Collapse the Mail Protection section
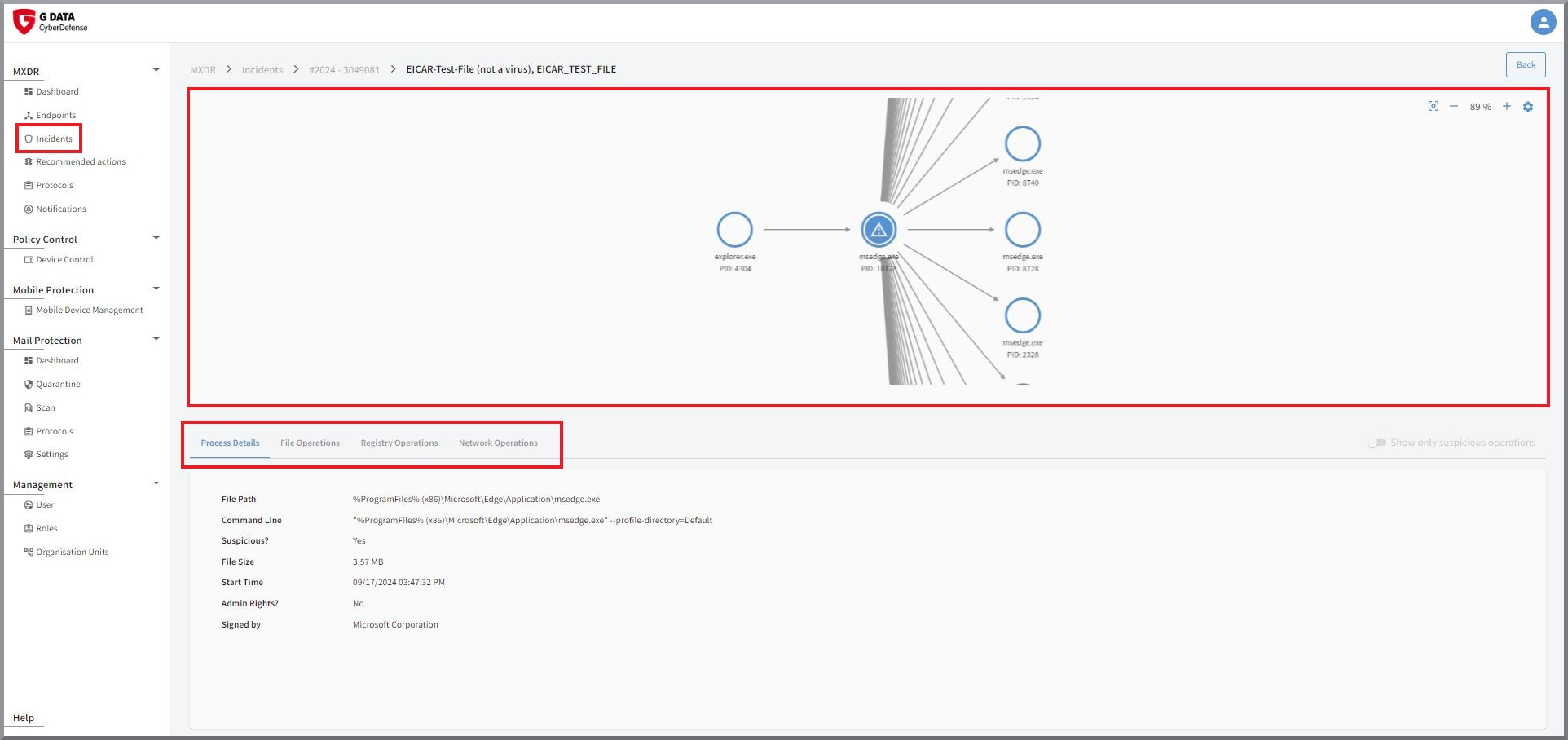Viewport: 1568px width, 740px height. click(x=156, y=339)
